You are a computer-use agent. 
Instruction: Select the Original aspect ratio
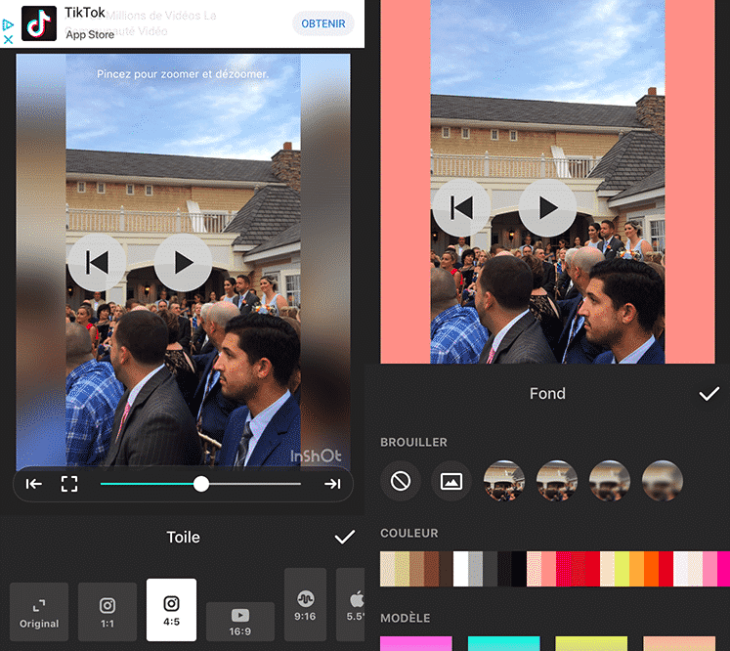[x=39, y=612]
